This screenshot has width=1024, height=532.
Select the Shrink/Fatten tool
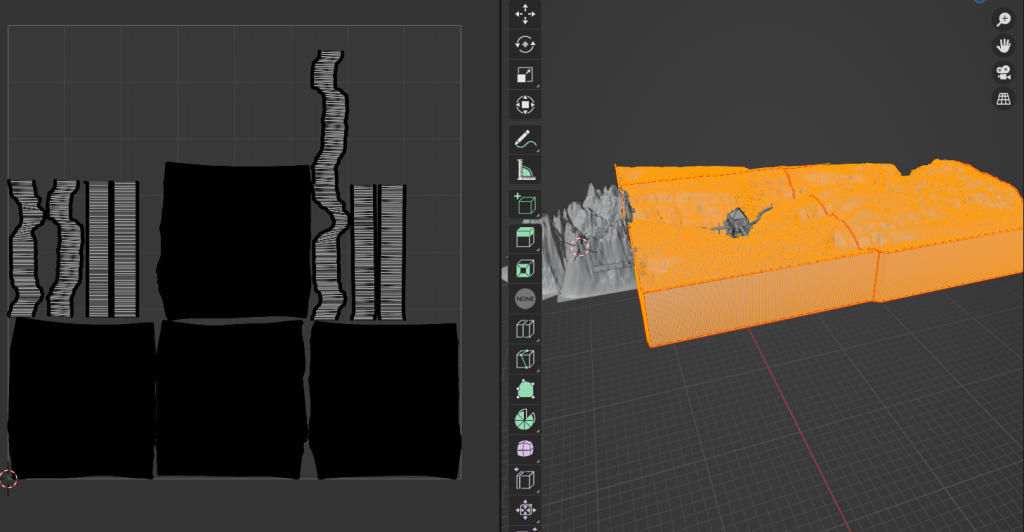pyautogui.click(x=525, y=509)
